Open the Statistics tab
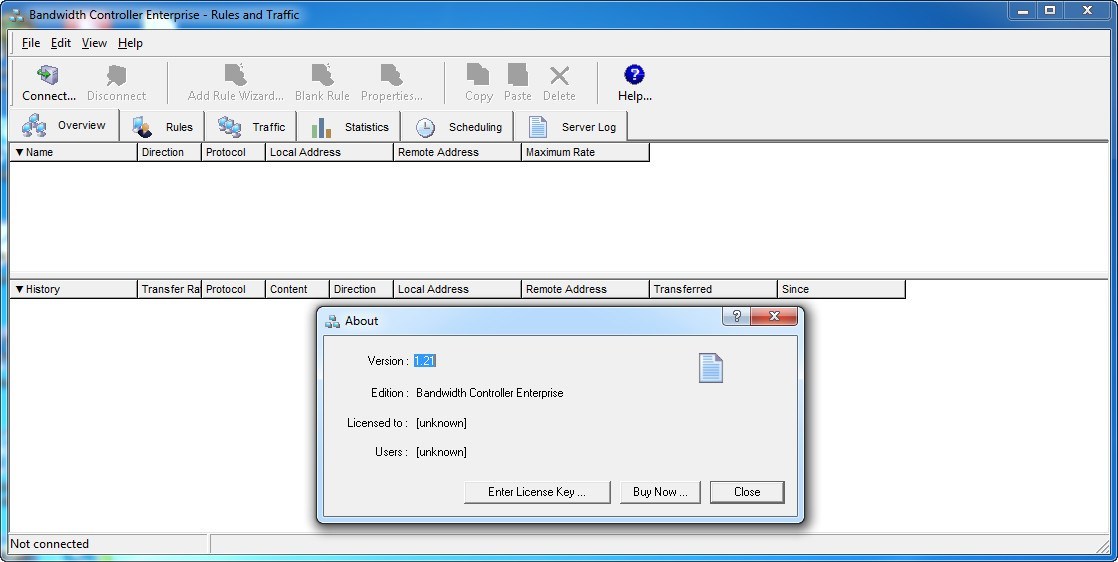Image resolution: width=1118 pixels, height=562 pixels. pyautogui.click(x=349, y=127)
